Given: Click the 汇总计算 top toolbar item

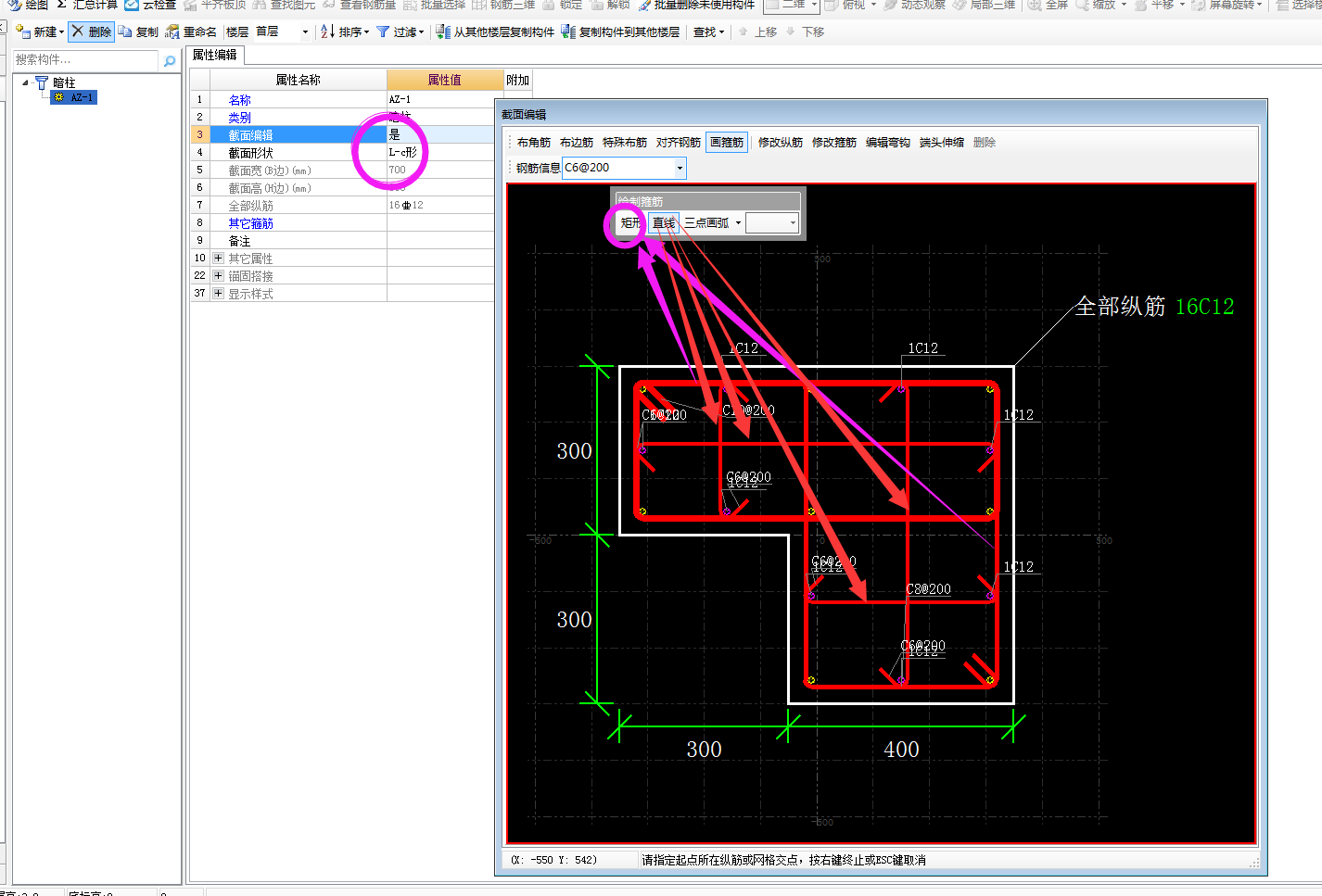Looking at the screenshot, I should point(87,5).
